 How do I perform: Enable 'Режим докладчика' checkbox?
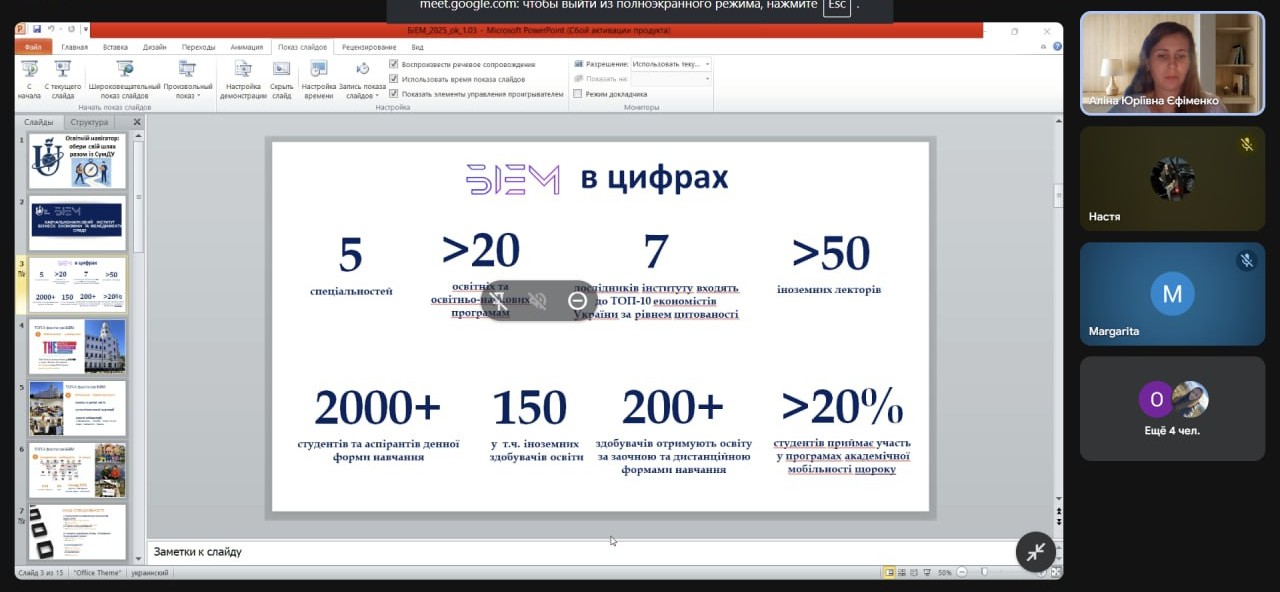pos(577,94)
